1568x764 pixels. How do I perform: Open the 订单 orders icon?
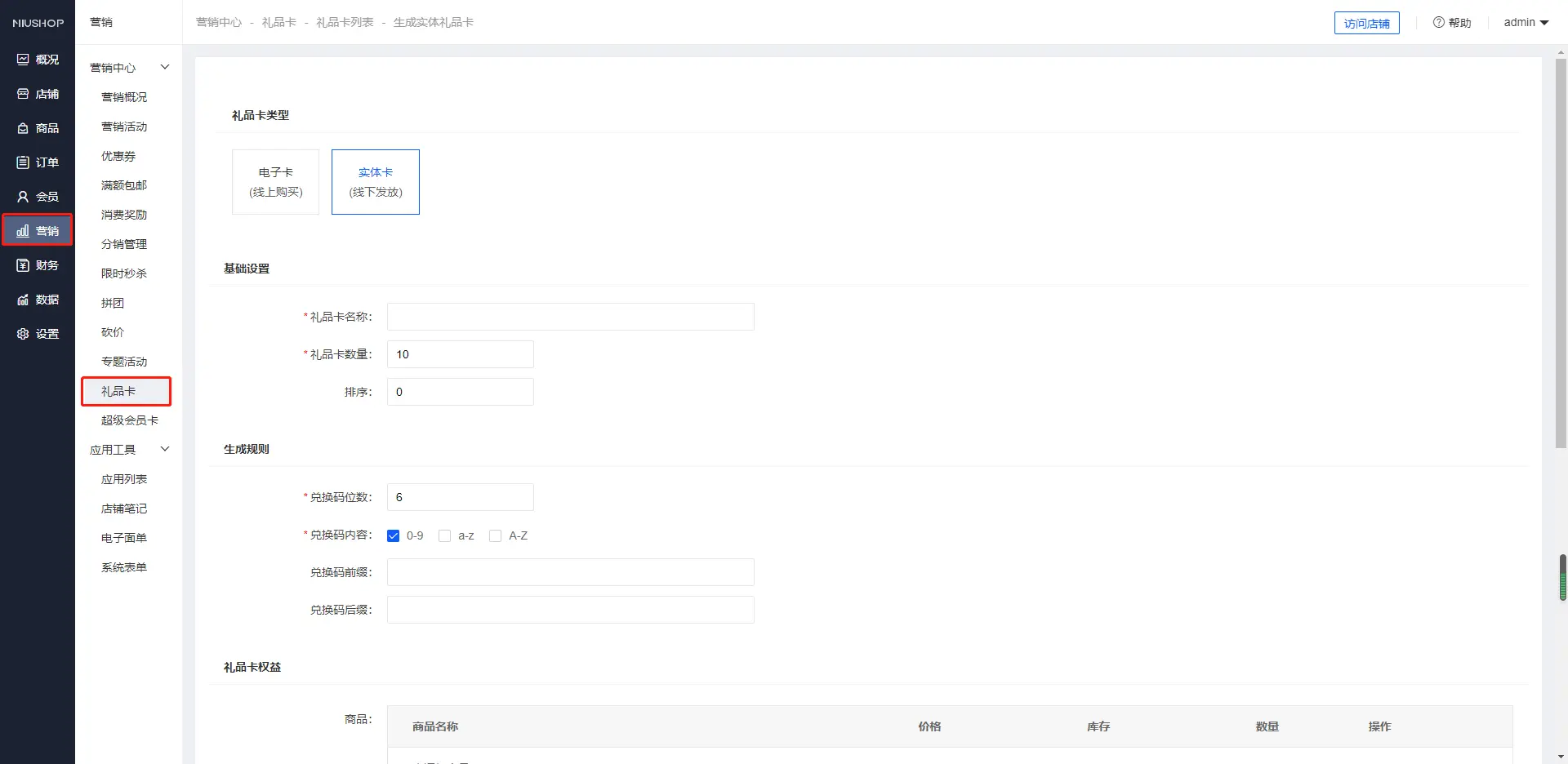click(x=23, y=162)
